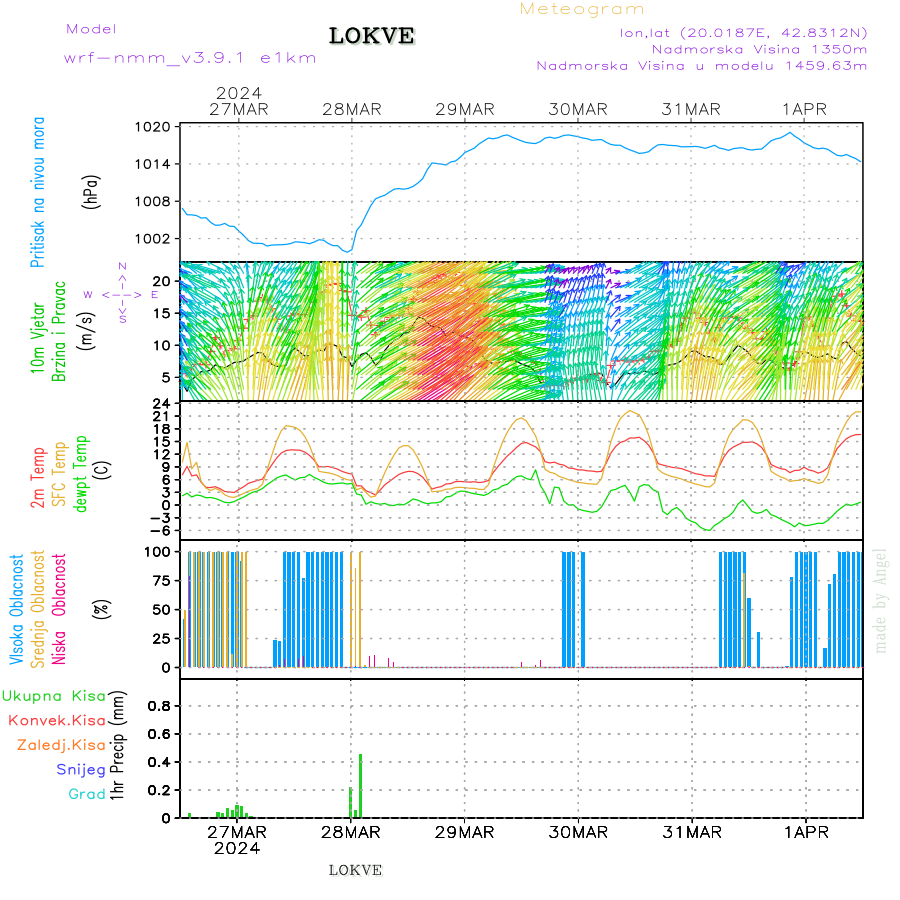Click the 0.8 precipitation axis value

point(159,706)
